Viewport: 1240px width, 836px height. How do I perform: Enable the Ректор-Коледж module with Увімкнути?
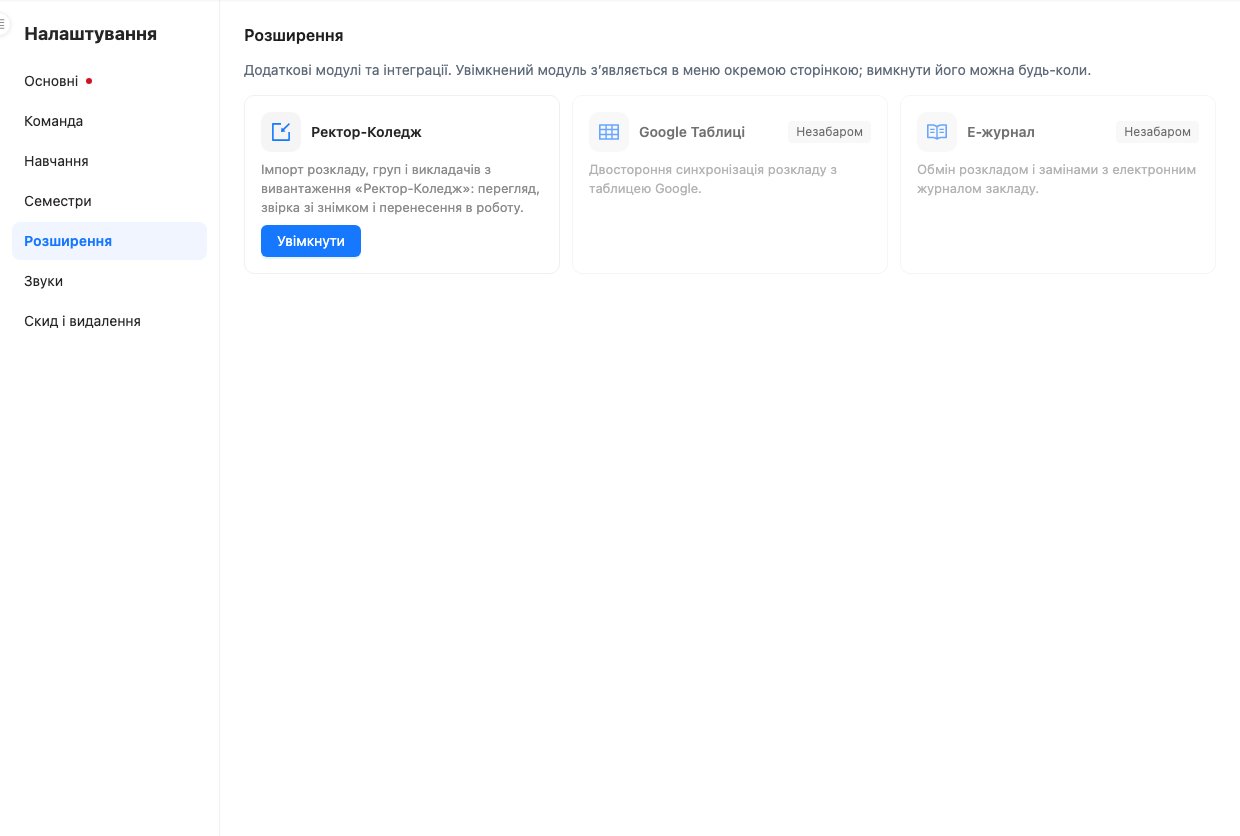click(x=311, y=241)
